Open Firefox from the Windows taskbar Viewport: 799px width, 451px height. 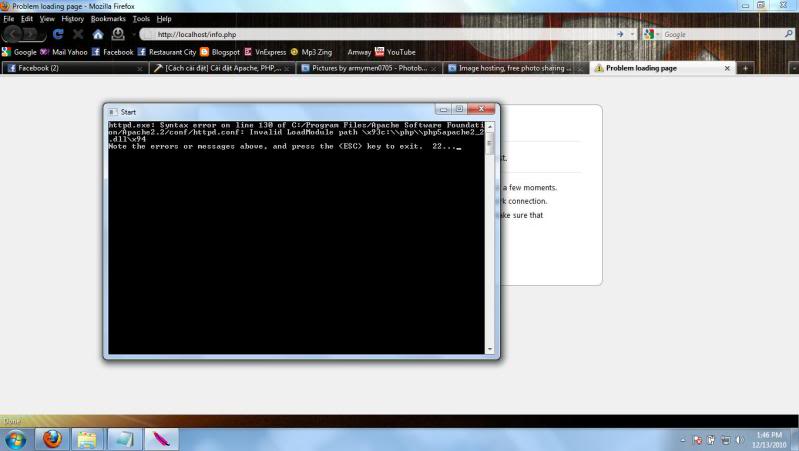pyautogui.click(x=51, y=439)
